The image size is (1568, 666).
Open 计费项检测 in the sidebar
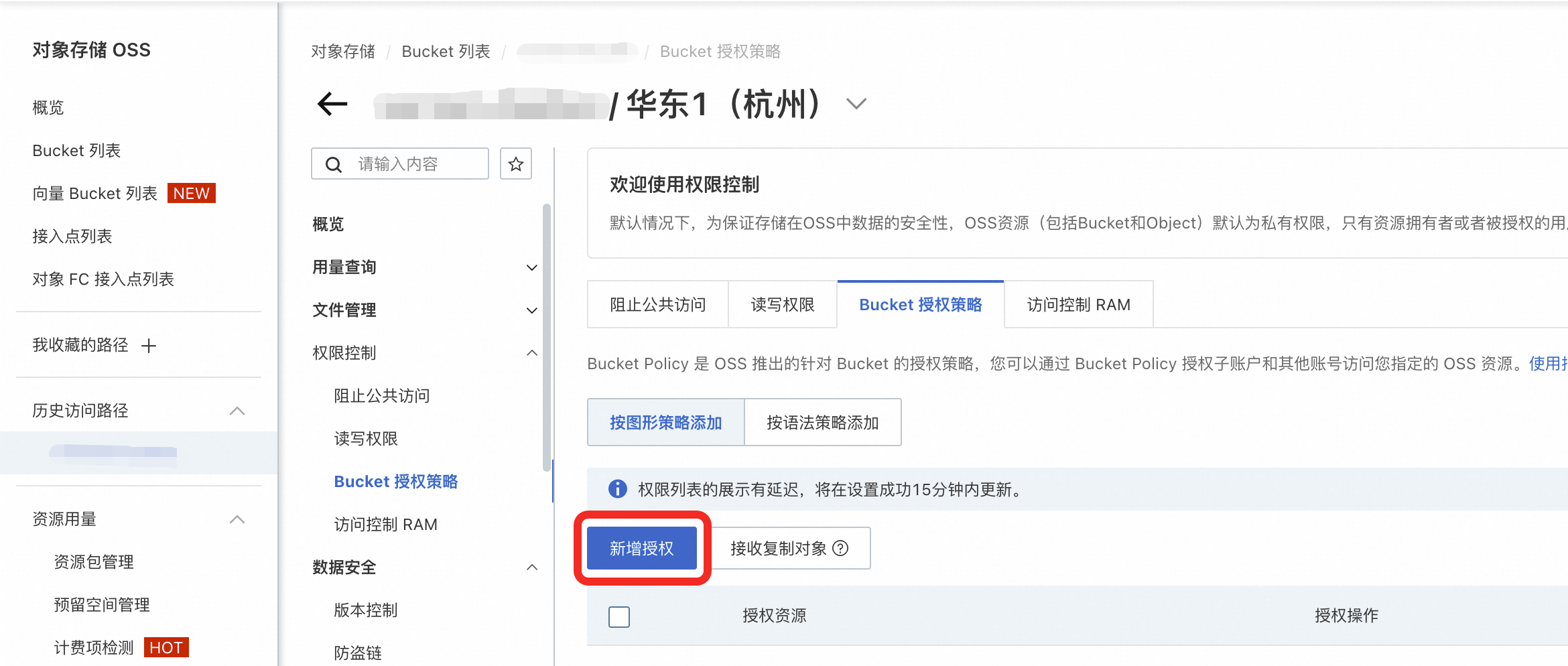point(94,648)
